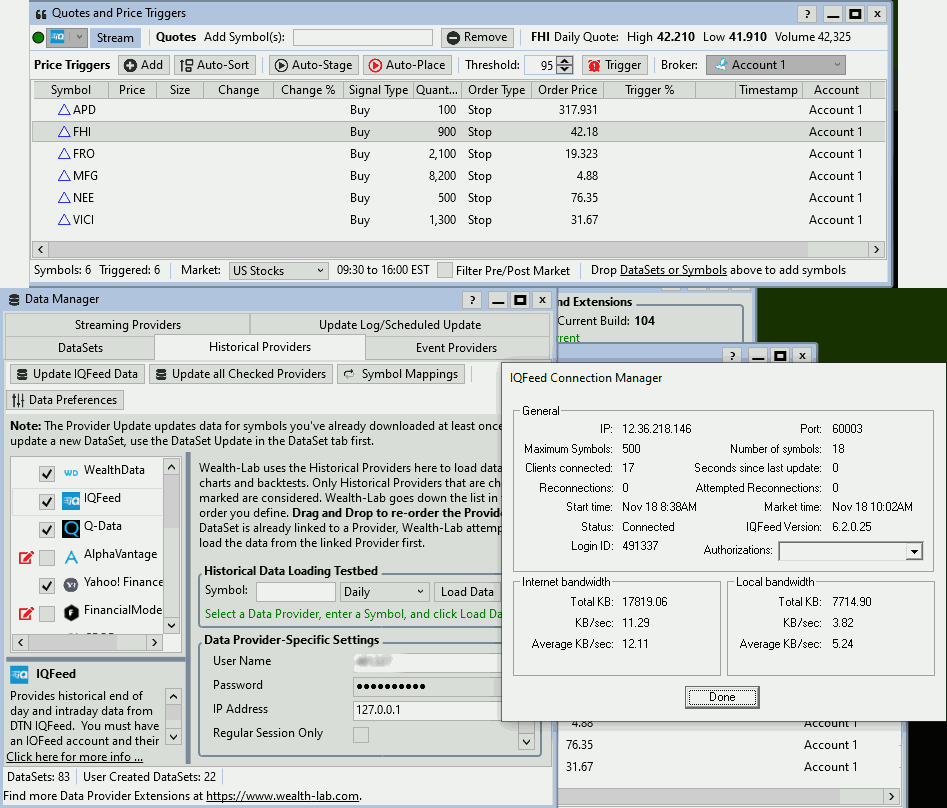The image size is (947, 808).
Task: Uncheck the WealthData provider checkbox
Action: [x=46, y=473]
